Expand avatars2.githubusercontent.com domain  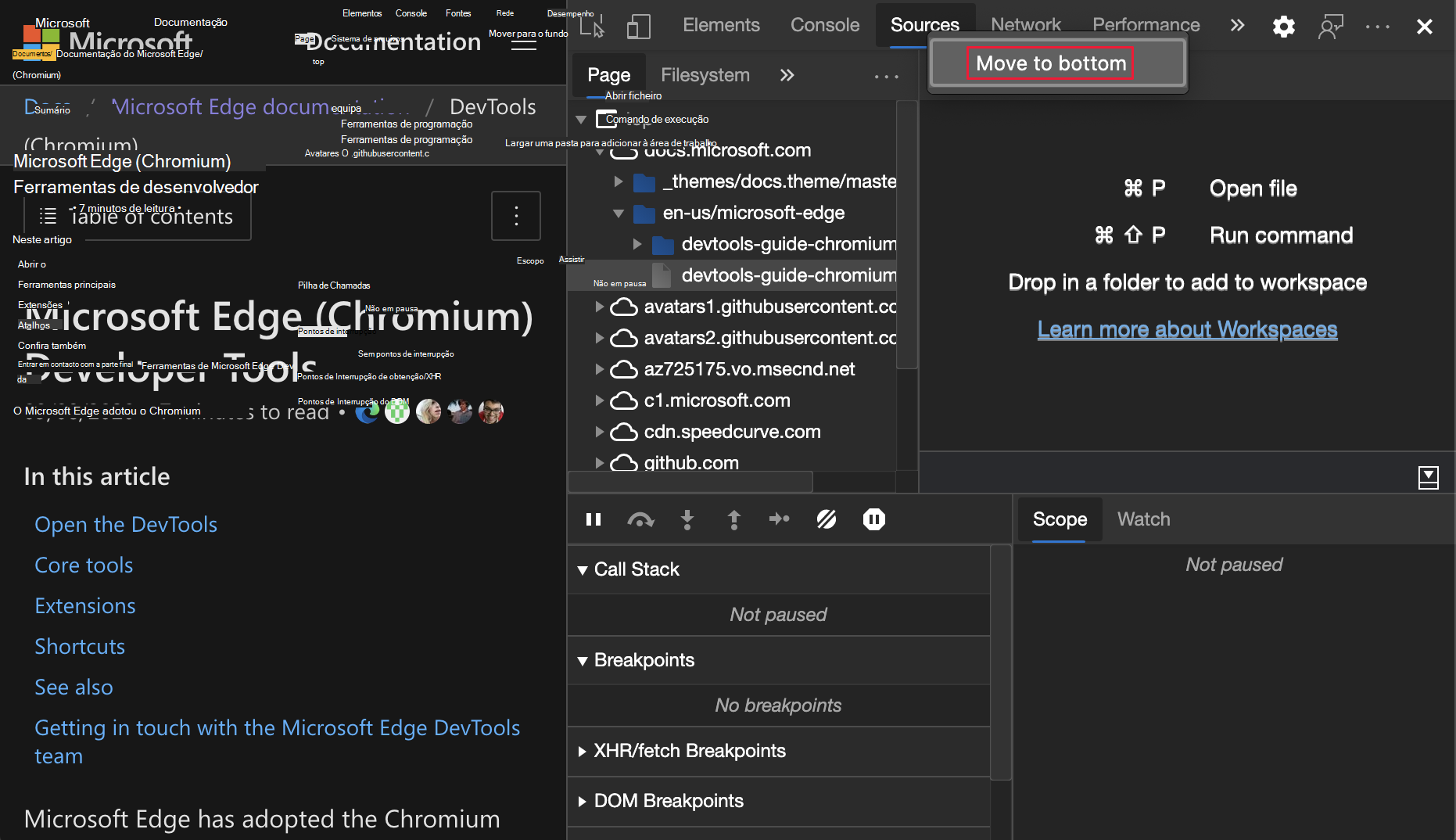(600, 338)
